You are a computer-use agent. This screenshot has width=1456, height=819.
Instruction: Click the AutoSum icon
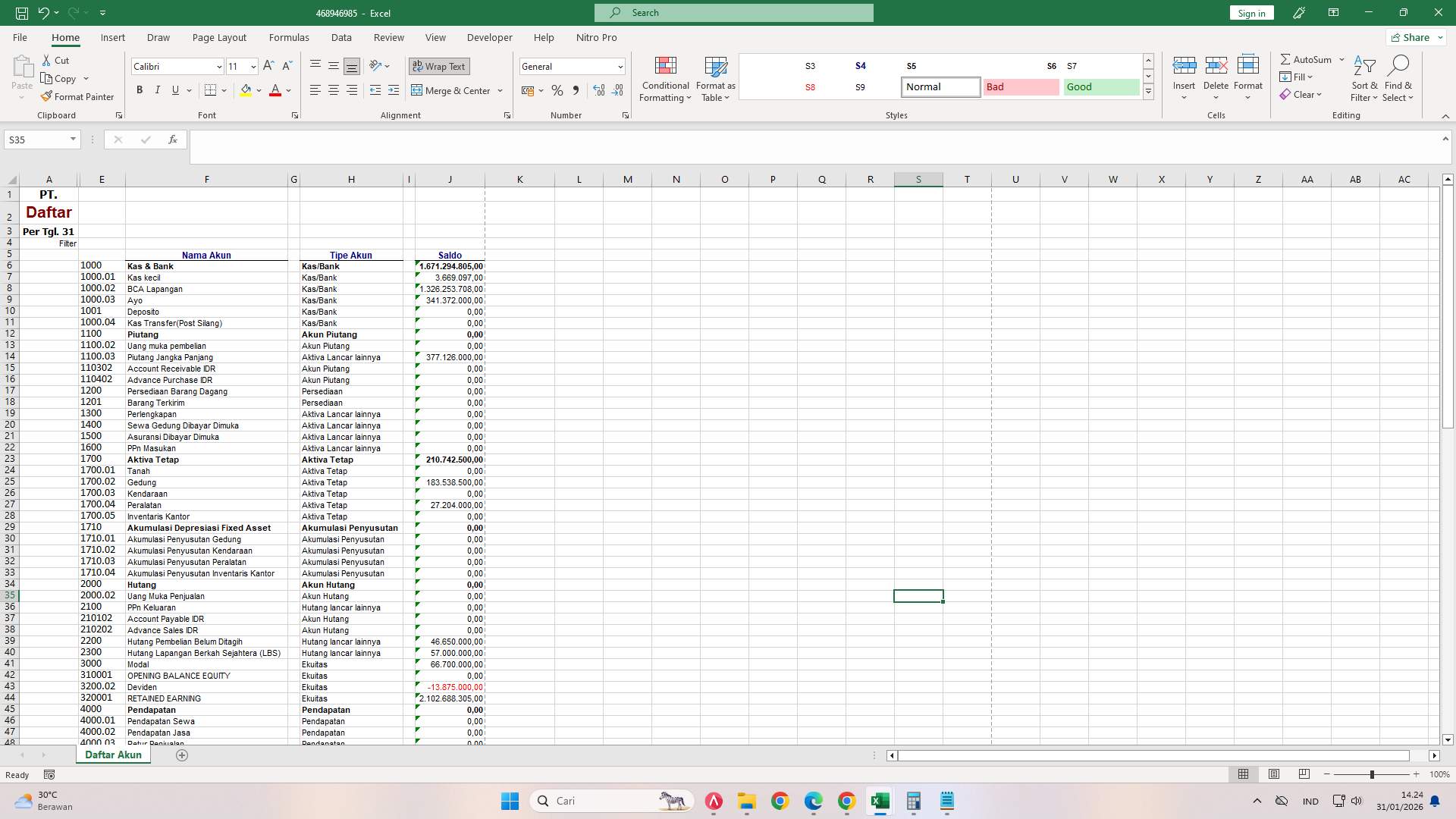coord(1306,58)
